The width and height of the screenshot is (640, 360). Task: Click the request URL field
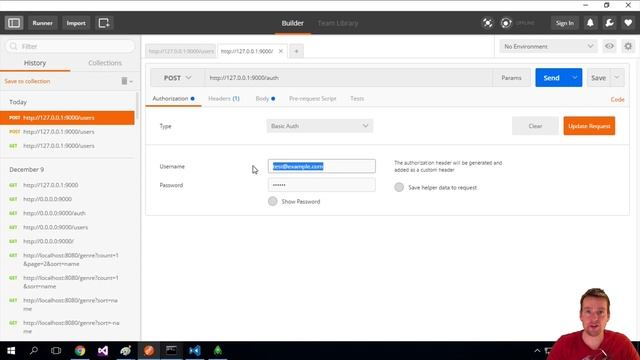[348, 78]
